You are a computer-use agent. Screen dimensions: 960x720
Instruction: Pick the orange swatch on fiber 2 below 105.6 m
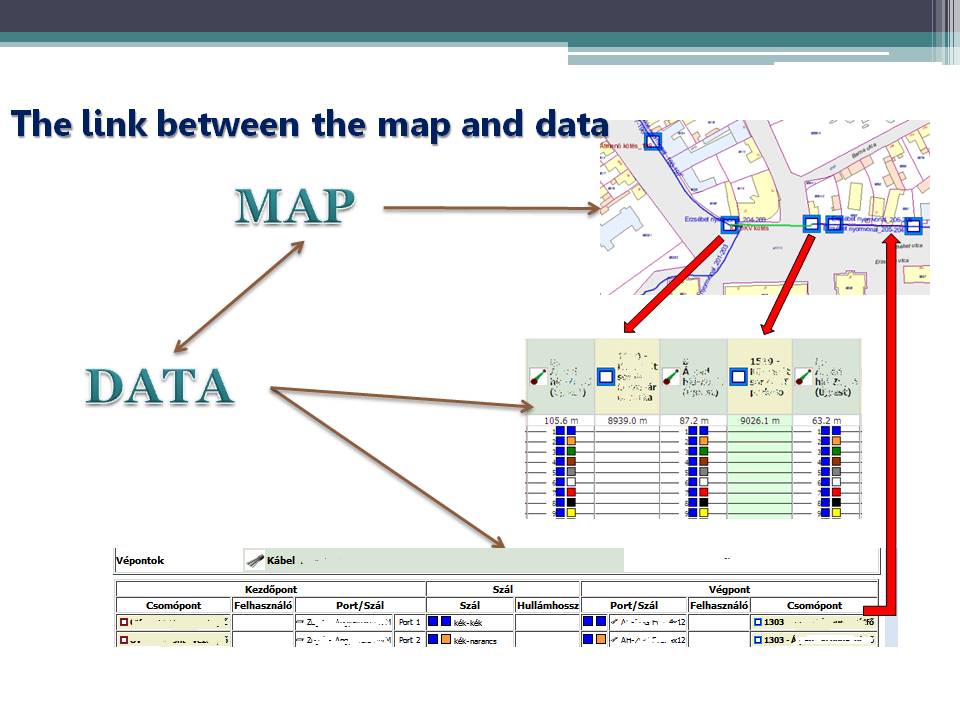pos(571,441)
